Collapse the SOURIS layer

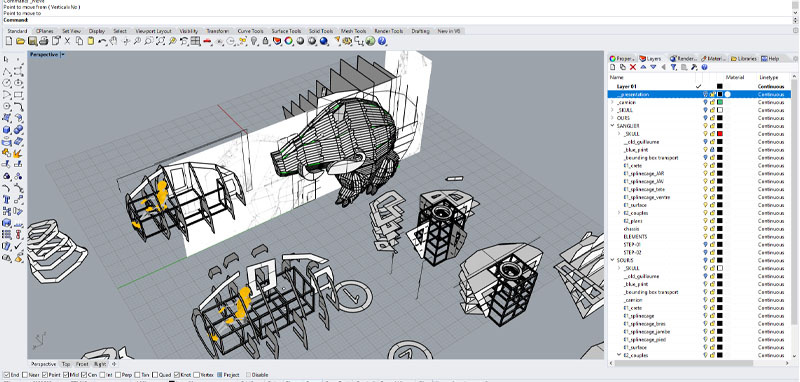pyautogui.click(x=612, y=260)
